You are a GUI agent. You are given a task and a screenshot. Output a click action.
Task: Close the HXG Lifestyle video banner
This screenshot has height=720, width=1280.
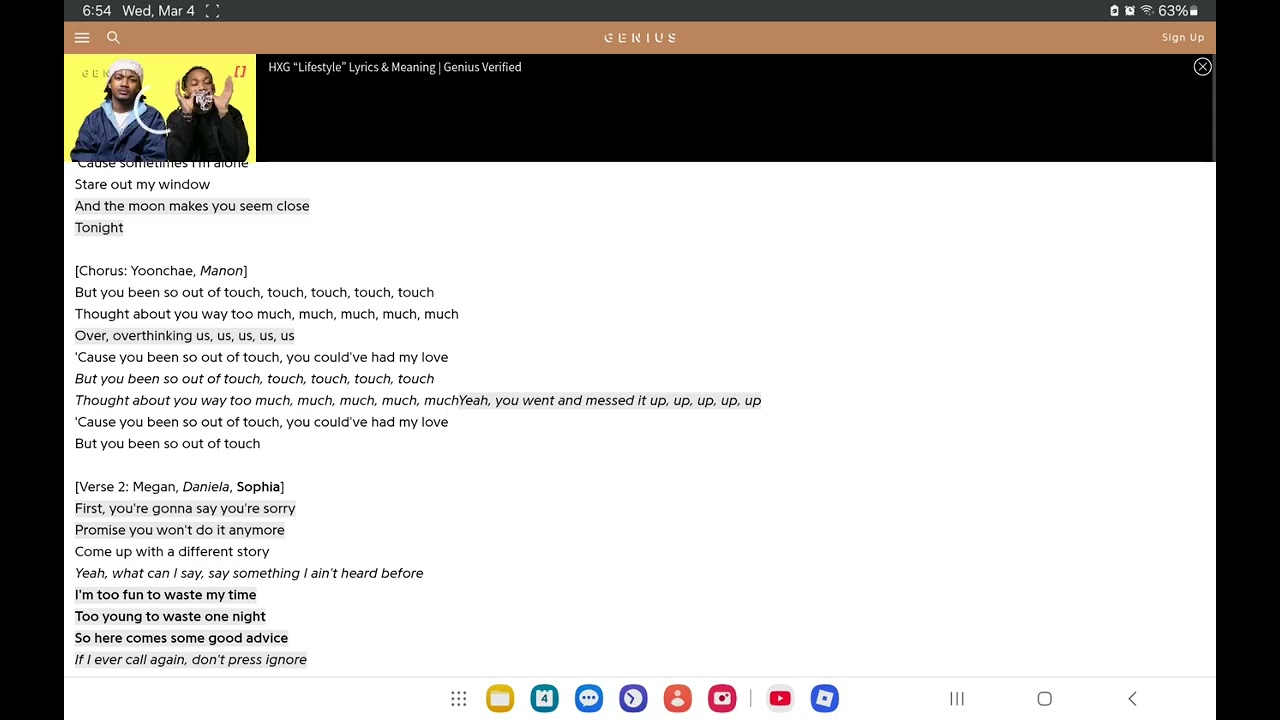click(1202, 67)
